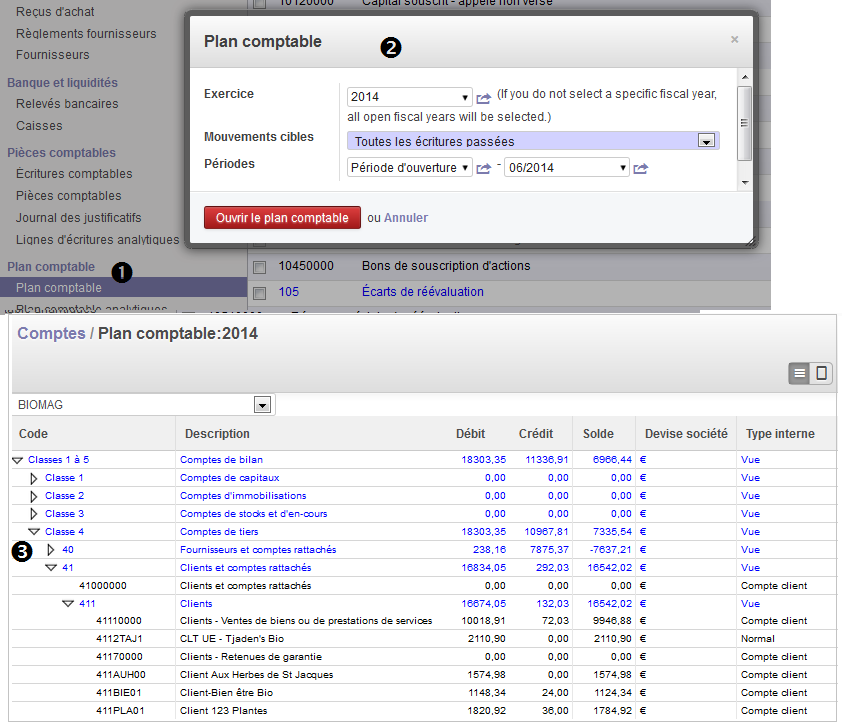844x727 pixels.
Task: Open the 06/2014 end period dropdown
Action: tap(567, 167)
